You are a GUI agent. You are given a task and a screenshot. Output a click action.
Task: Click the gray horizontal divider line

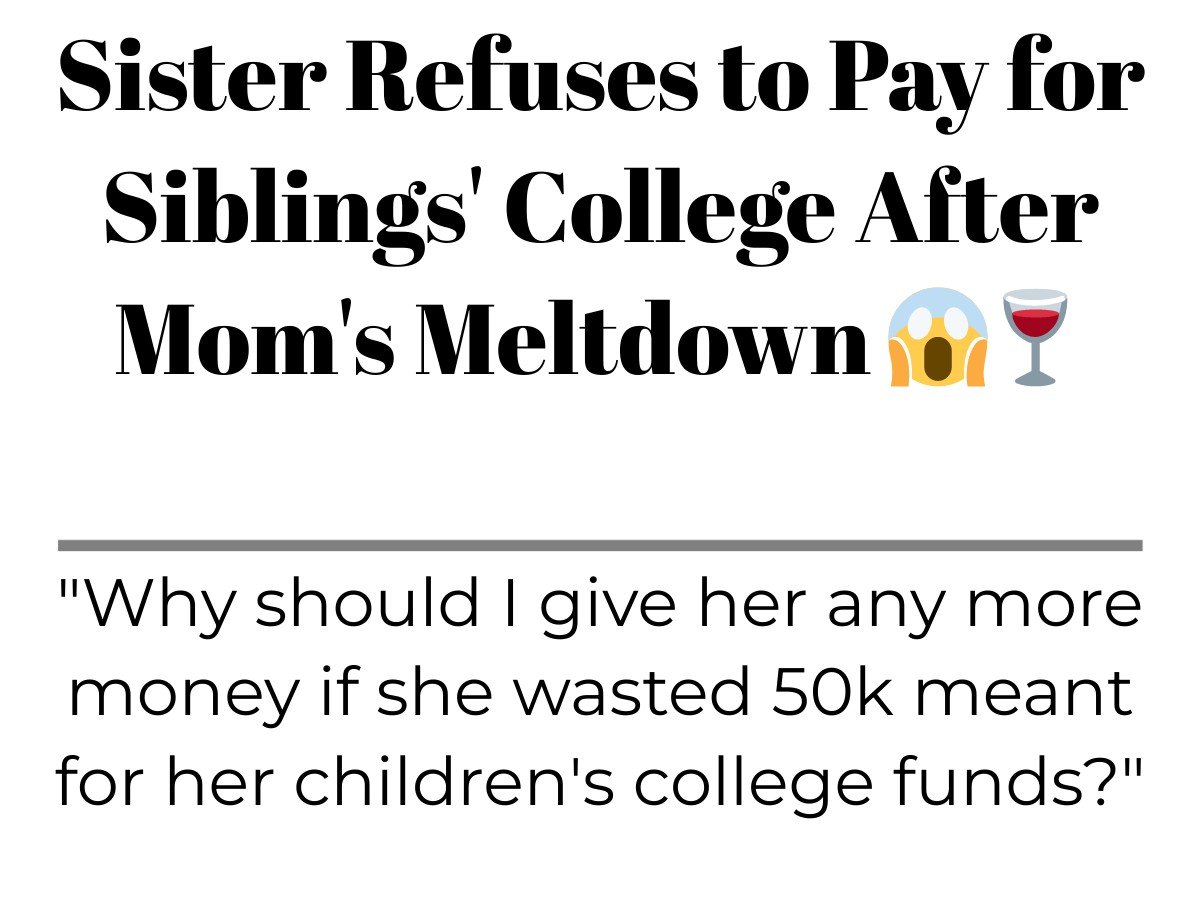[600, 545]
